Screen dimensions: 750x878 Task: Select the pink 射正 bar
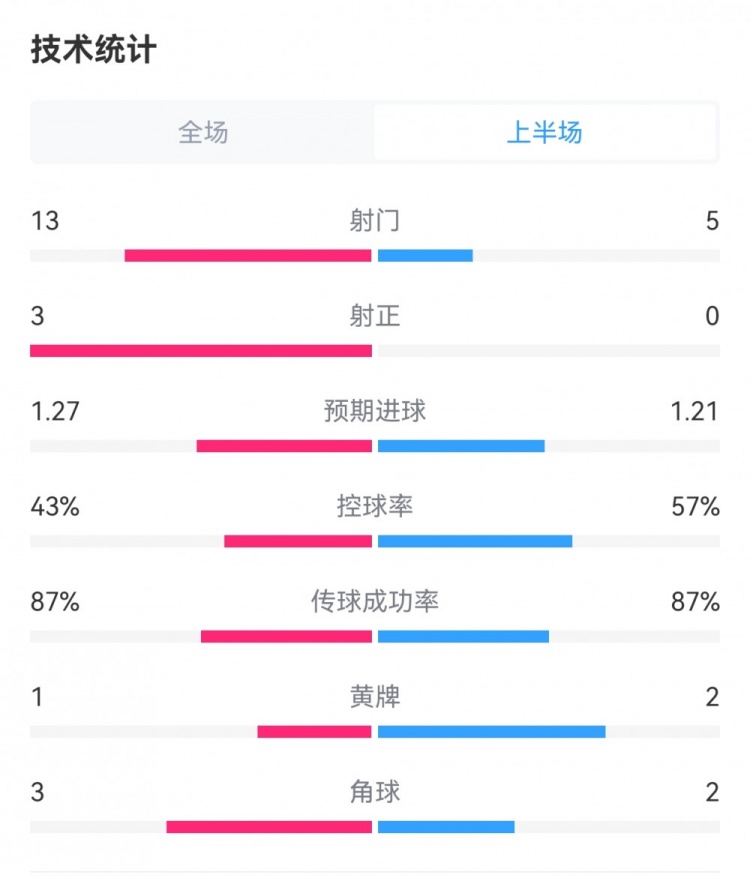[x=201, y=351]
